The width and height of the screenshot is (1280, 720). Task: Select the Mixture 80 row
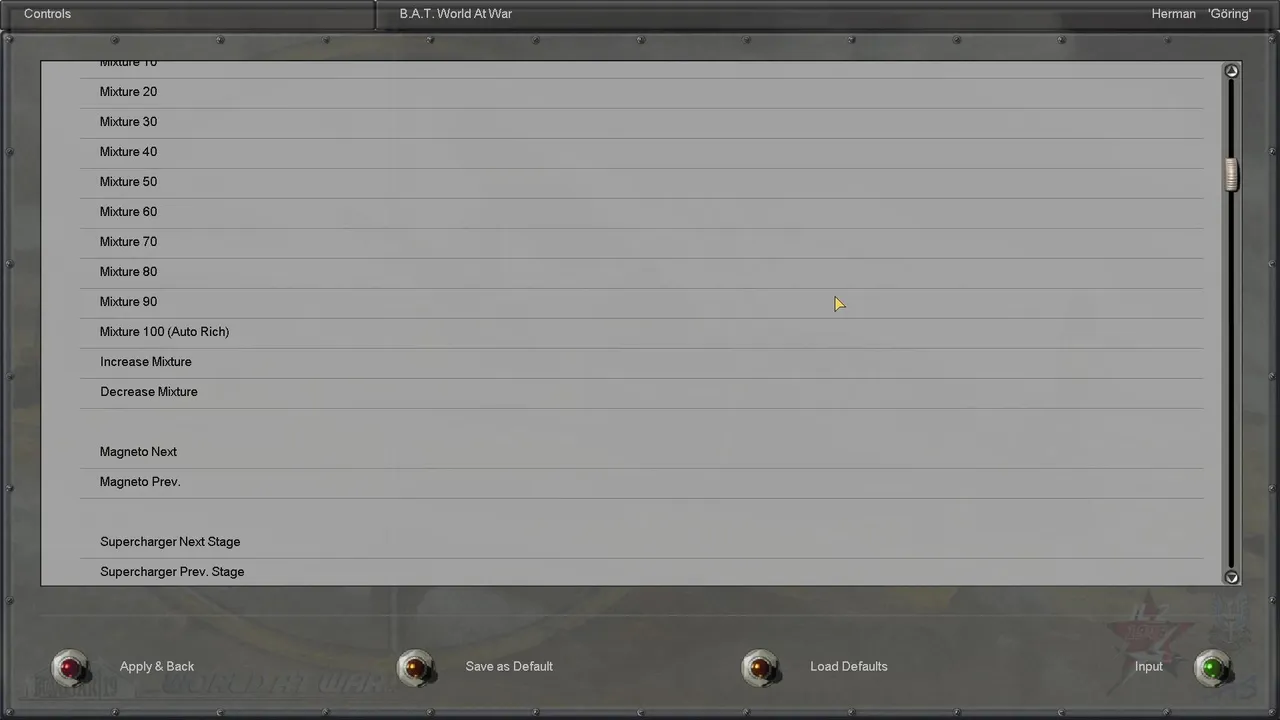(x=642, y=272)
